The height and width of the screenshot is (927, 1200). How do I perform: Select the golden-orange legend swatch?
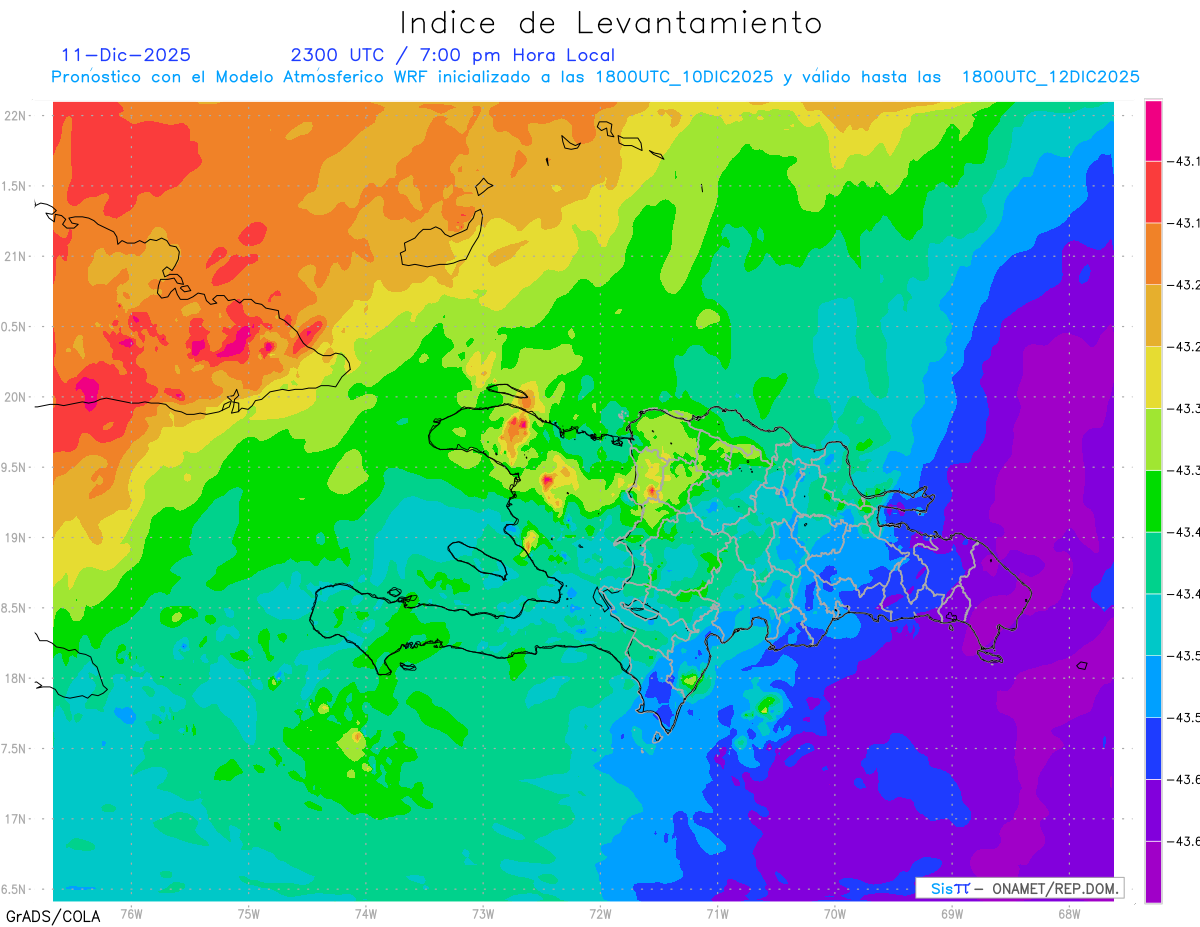(1153, 315)
